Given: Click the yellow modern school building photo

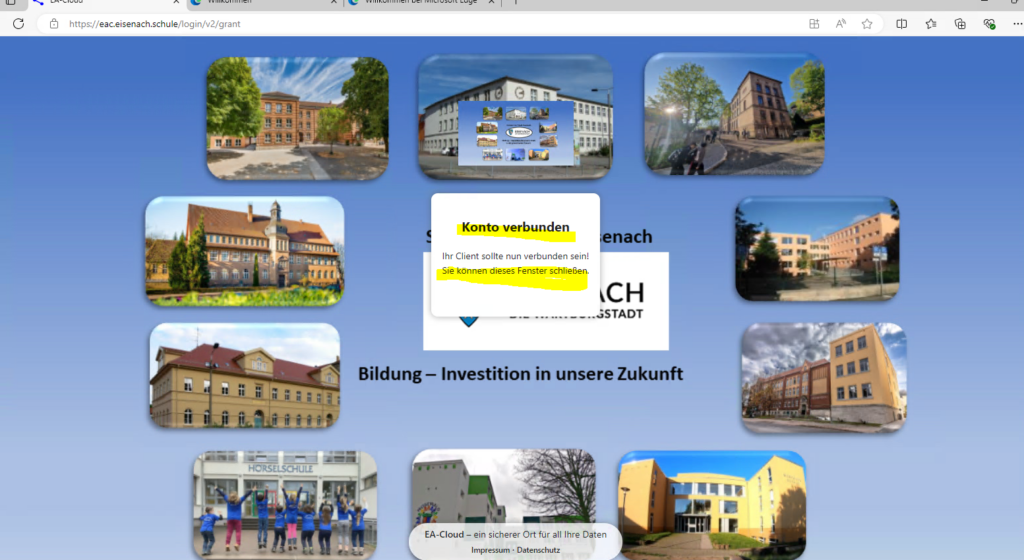Looking at the screenshot, I should point(712,505).
